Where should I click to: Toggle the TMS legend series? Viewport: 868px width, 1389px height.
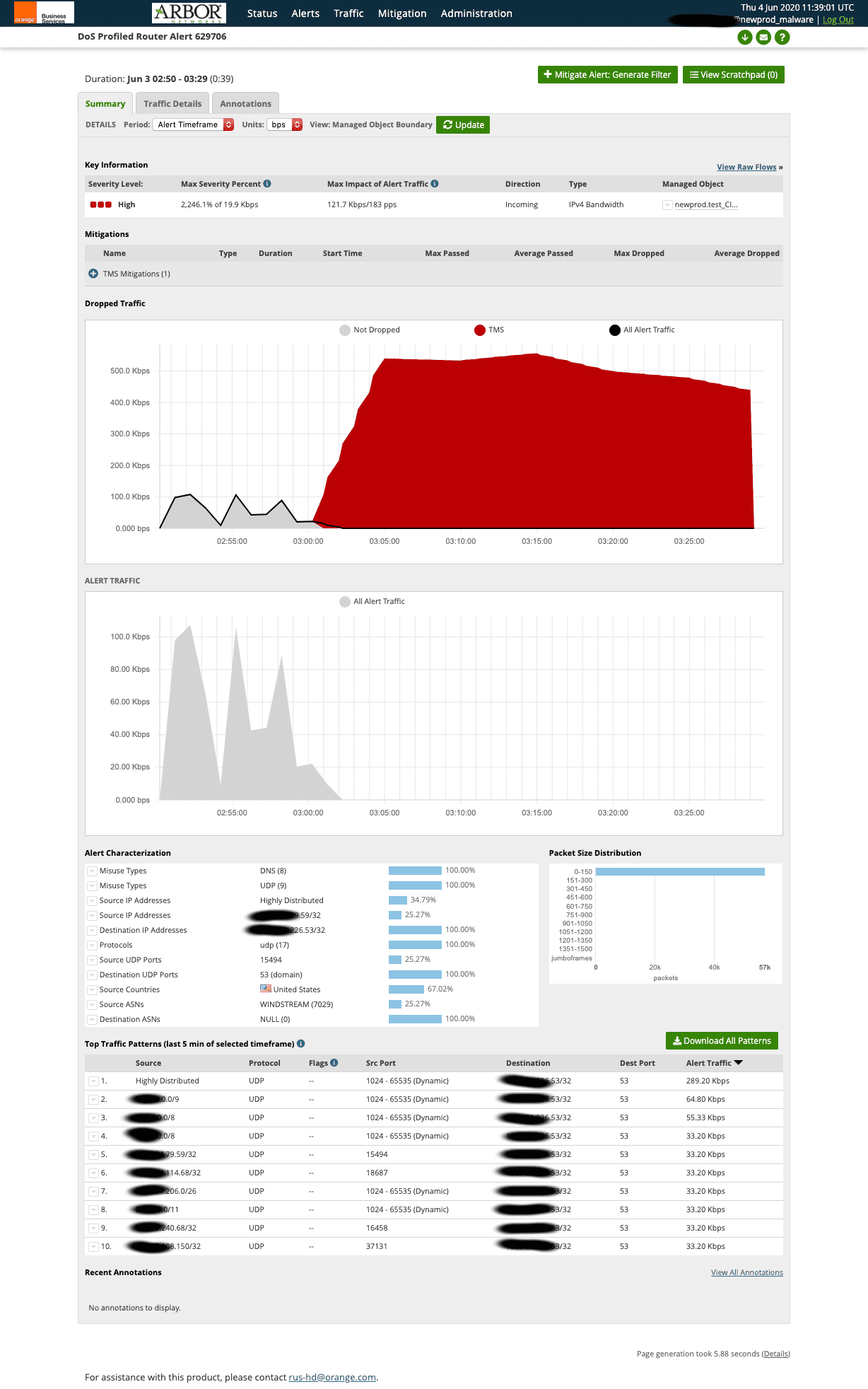[489, 330]
